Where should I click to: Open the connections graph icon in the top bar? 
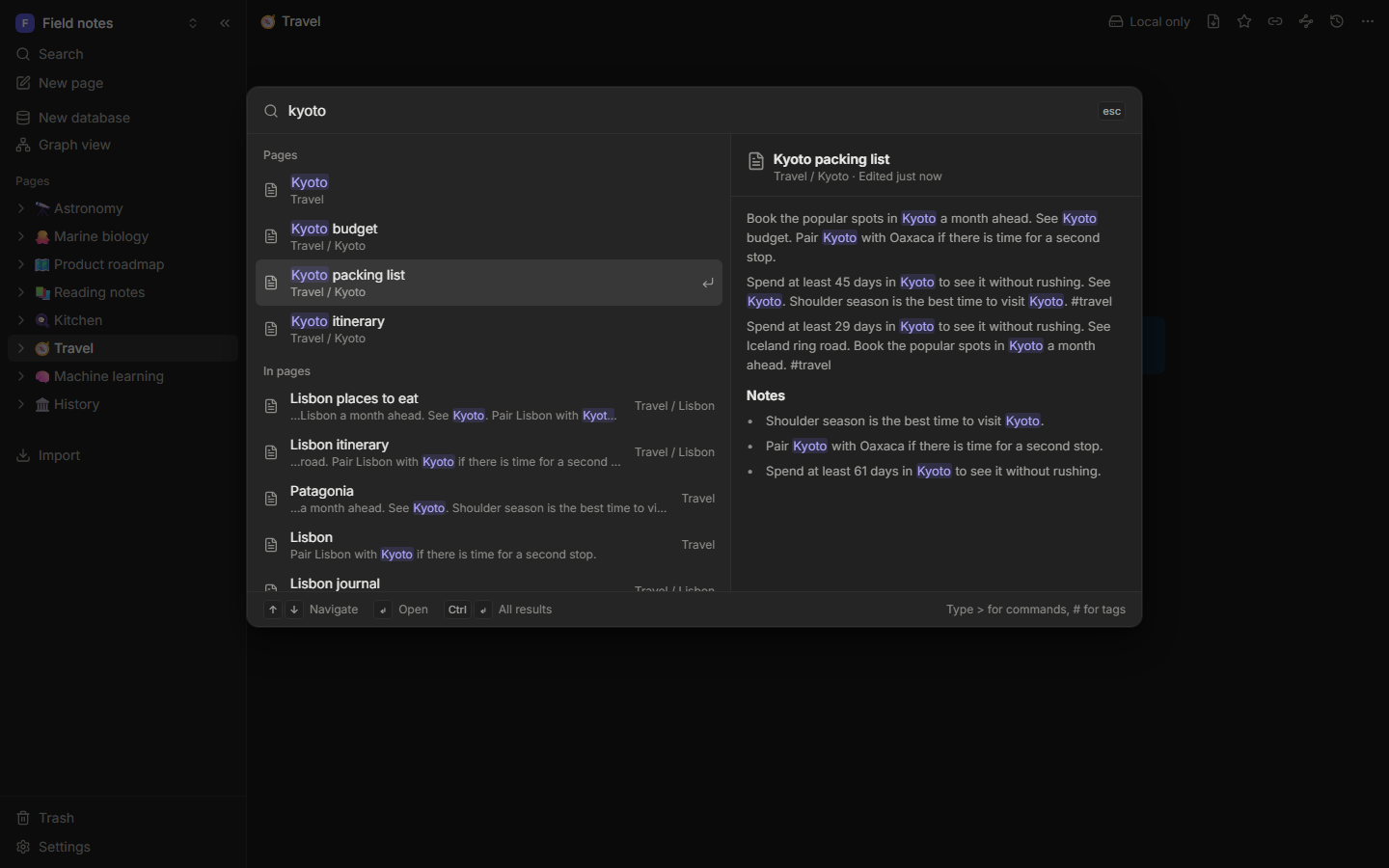coord(1306,21)
